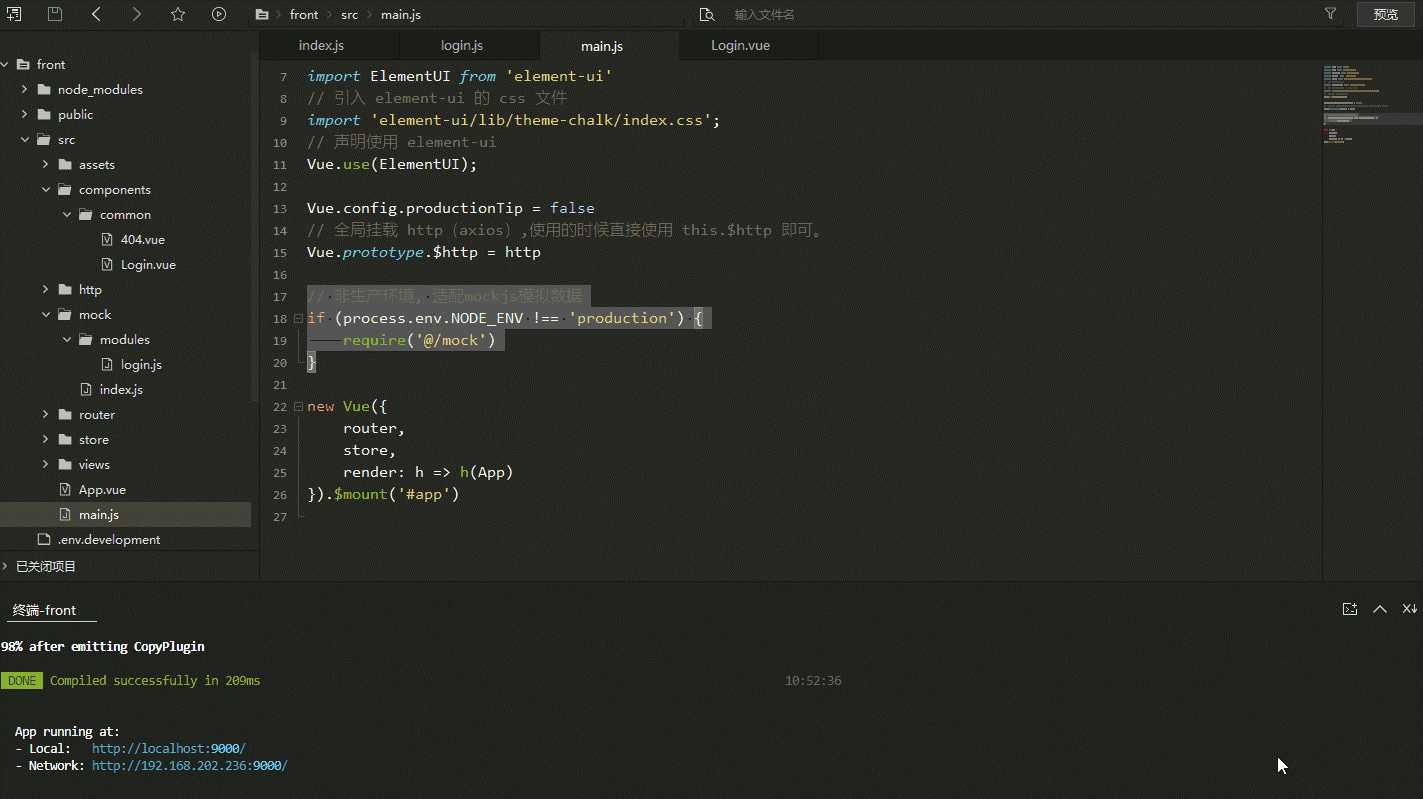Viewport: 1423px width, 799px height.
Task: Click the save file icon in toolbar
Action: [55, 14]
